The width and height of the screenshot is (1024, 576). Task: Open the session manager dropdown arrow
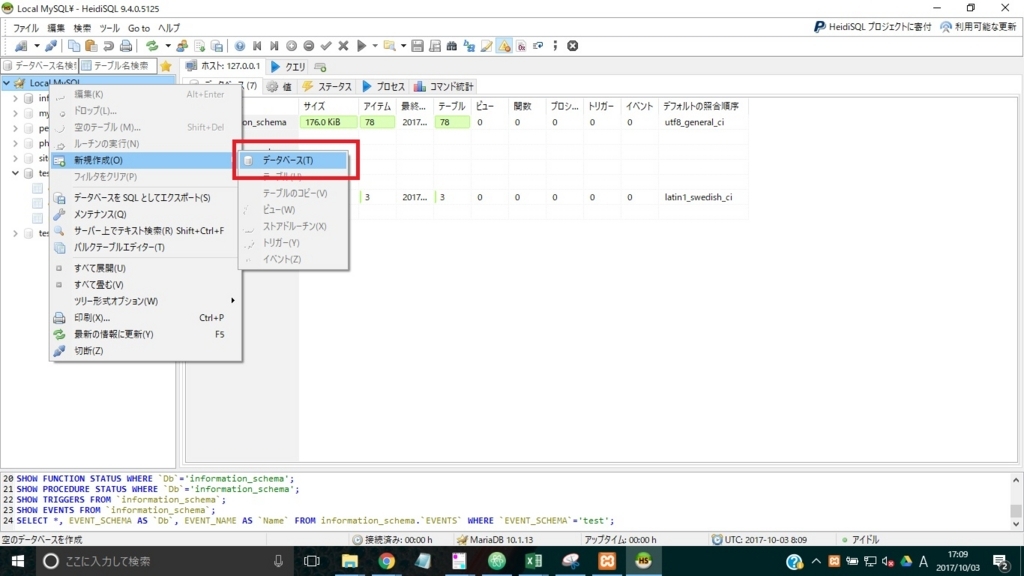coord(37,46)
